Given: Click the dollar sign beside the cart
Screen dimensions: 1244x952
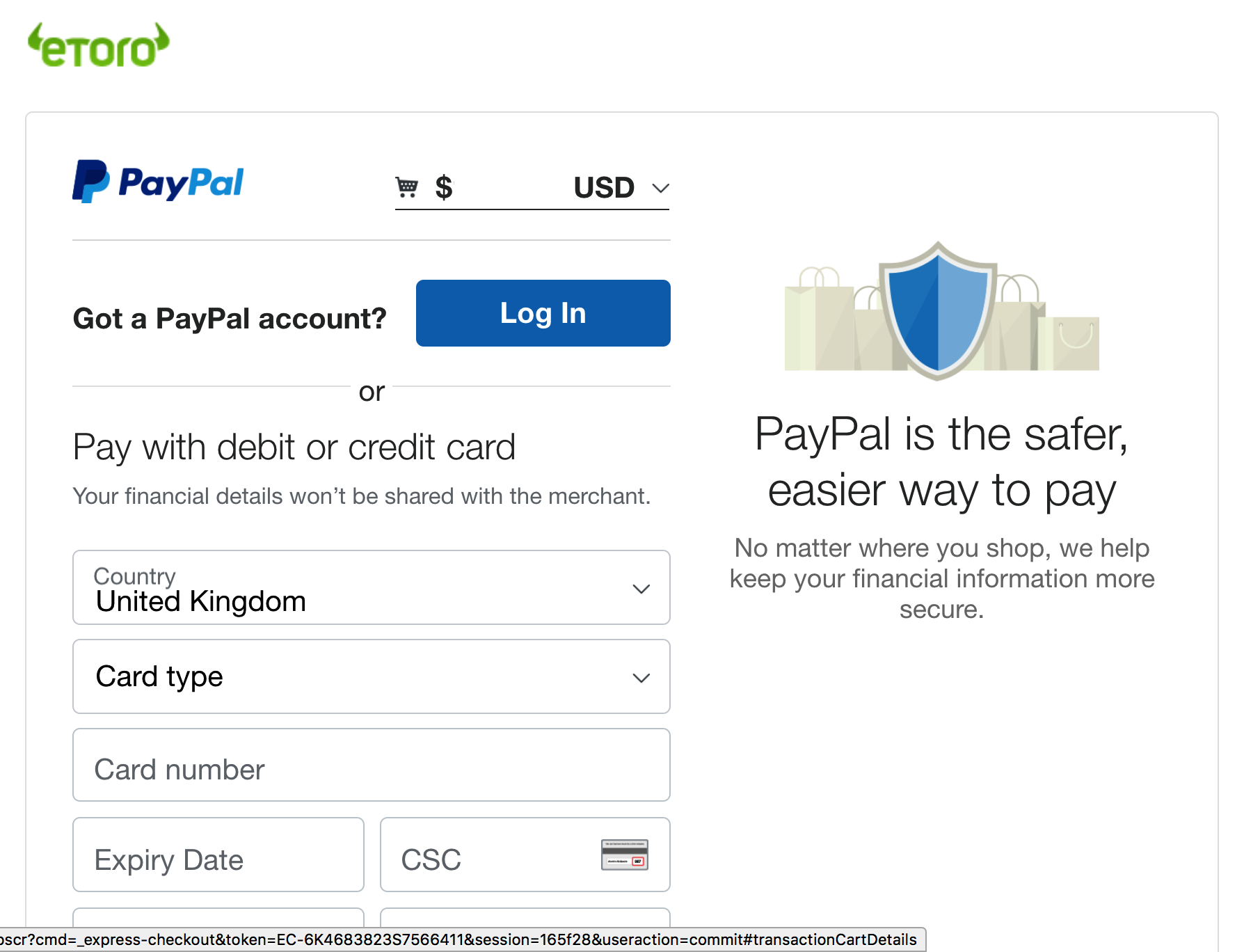Looking at the screenshot, I should coord(443,188).
